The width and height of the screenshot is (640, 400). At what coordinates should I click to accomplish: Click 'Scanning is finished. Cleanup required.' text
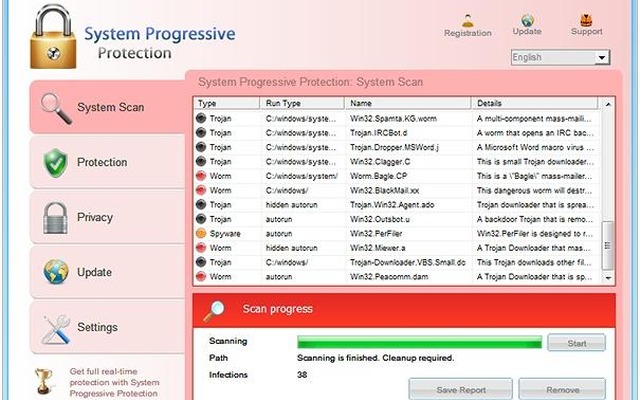376,358
